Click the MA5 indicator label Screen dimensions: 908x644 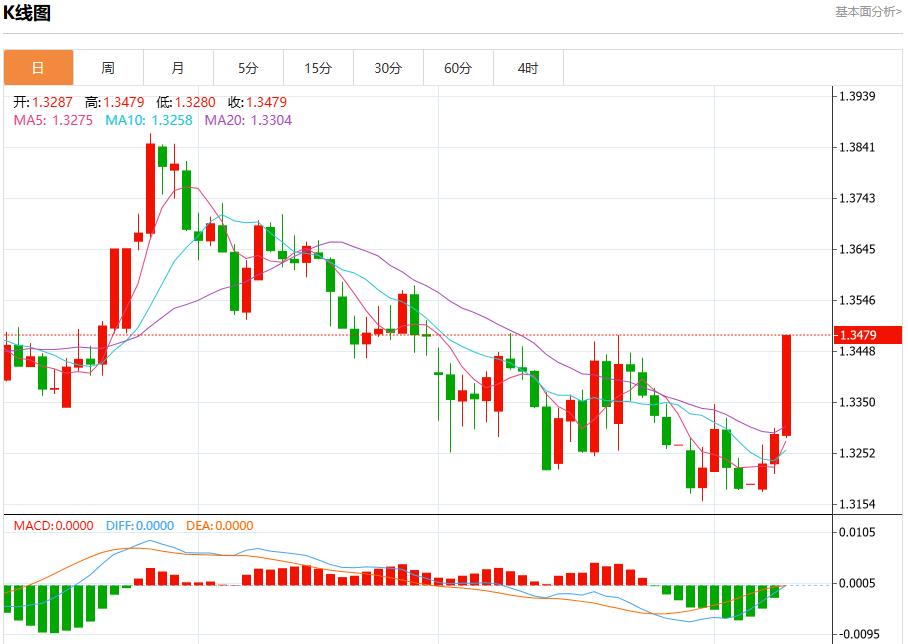pyautogui.click(x=53, y=120)
